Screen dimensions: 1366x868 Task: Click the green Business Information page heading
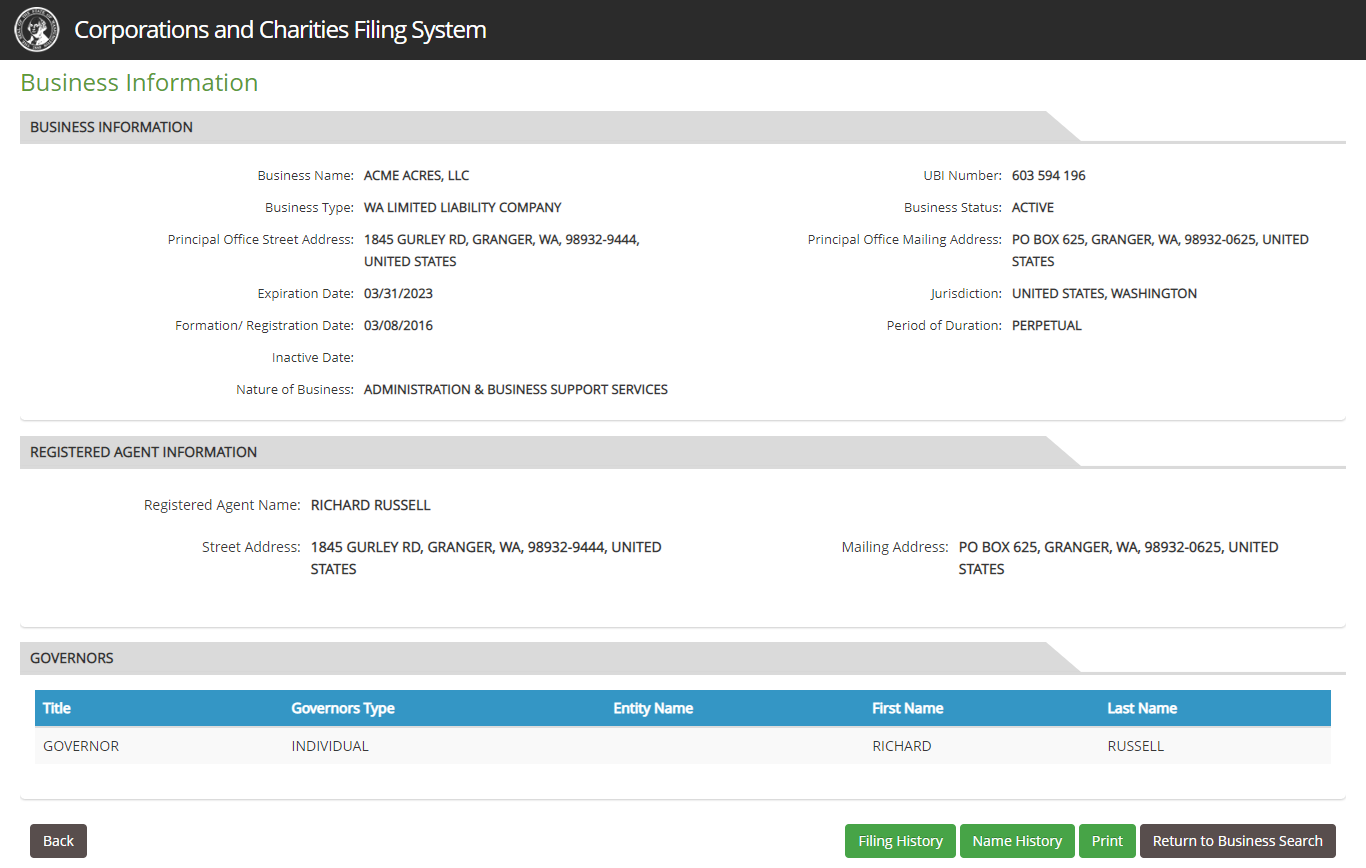pyautogui.click(x=139, y=83)
